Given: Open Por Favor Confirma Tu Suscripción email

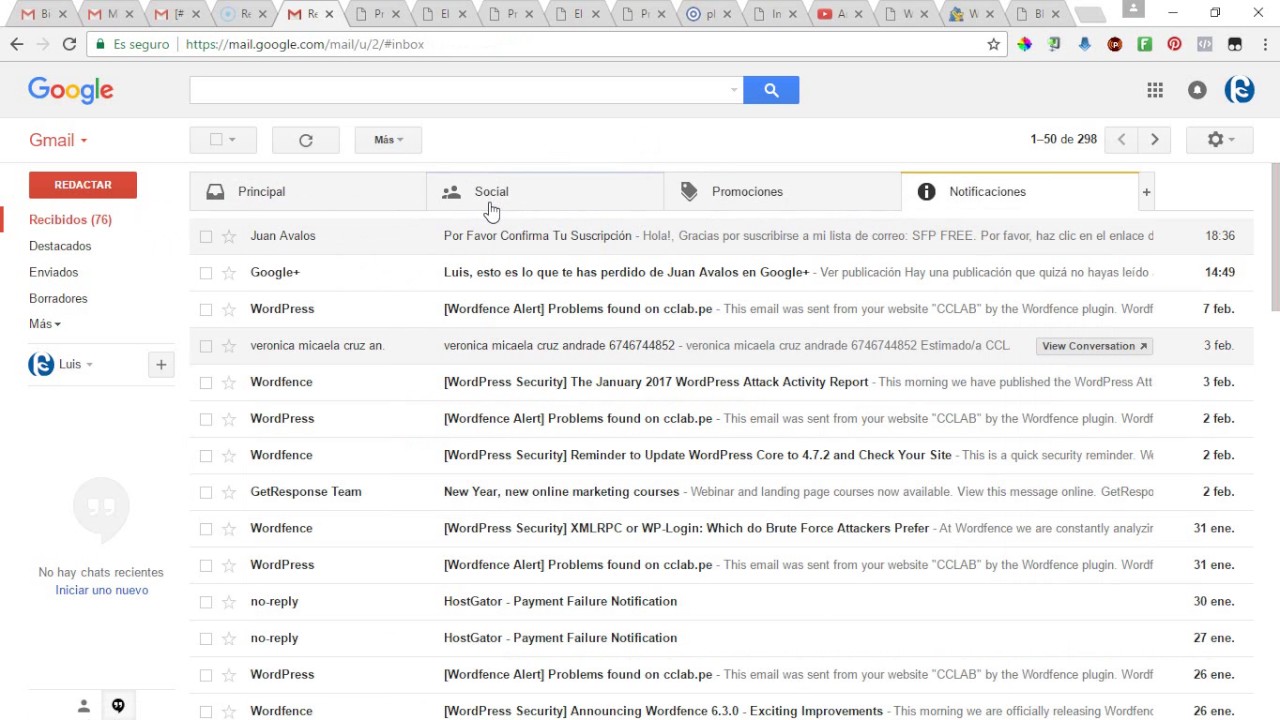Looking at the screenshot, I should click(538, 236).
